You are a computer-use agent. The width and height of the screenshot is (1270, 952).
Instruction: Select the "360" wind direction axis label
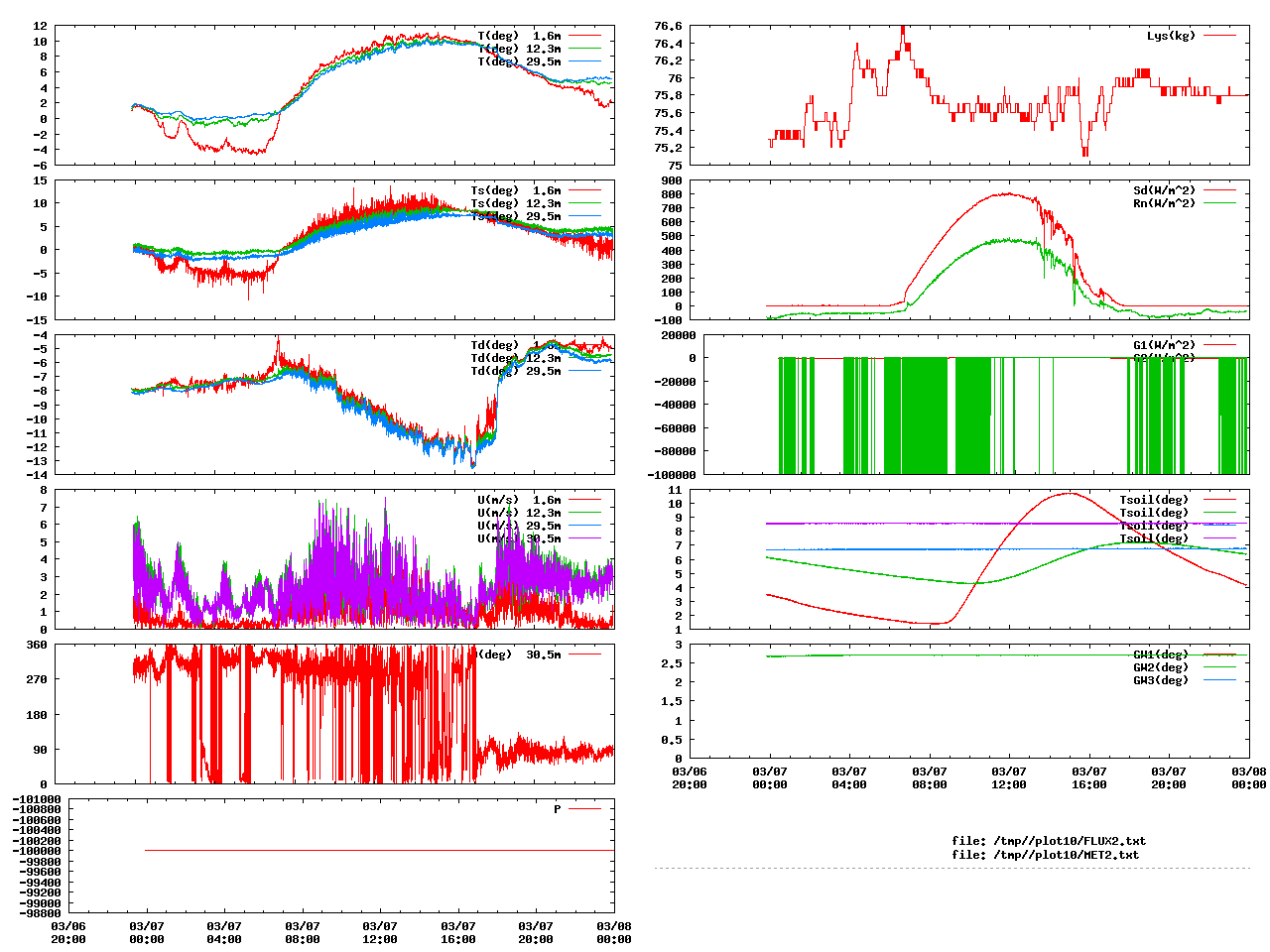pos(37,645)
